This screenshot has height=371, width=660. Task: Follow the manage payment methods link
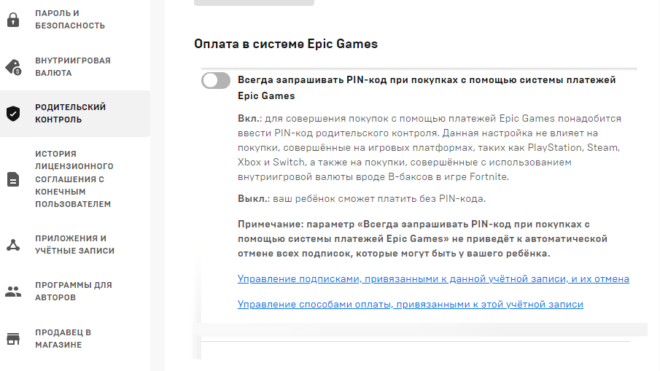click(x=410, y=304)
